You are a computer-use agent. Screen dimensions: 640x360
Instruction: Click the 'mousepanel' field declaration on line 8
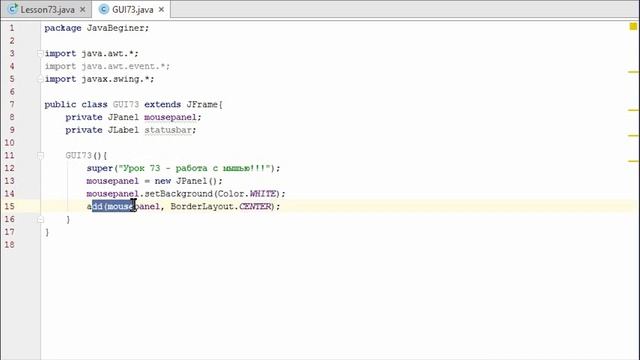click(x=170, y=117)
